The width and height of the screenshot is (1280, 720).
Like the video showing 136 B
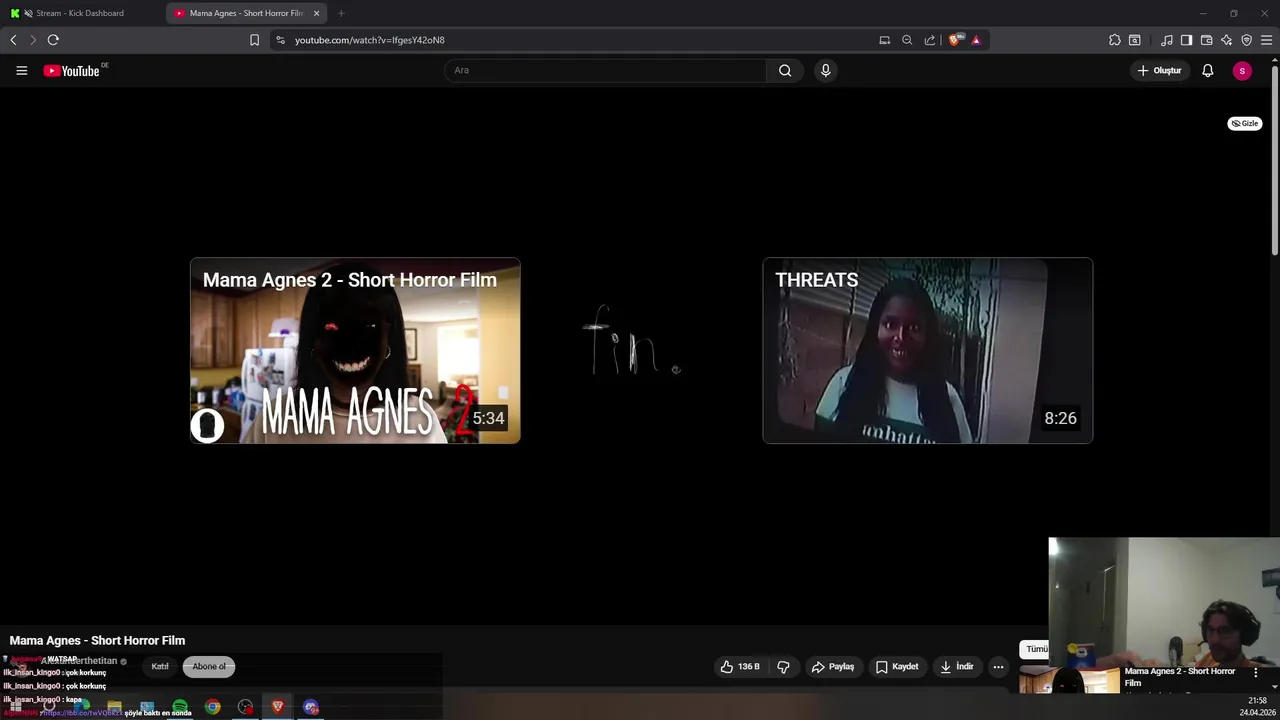740,666
